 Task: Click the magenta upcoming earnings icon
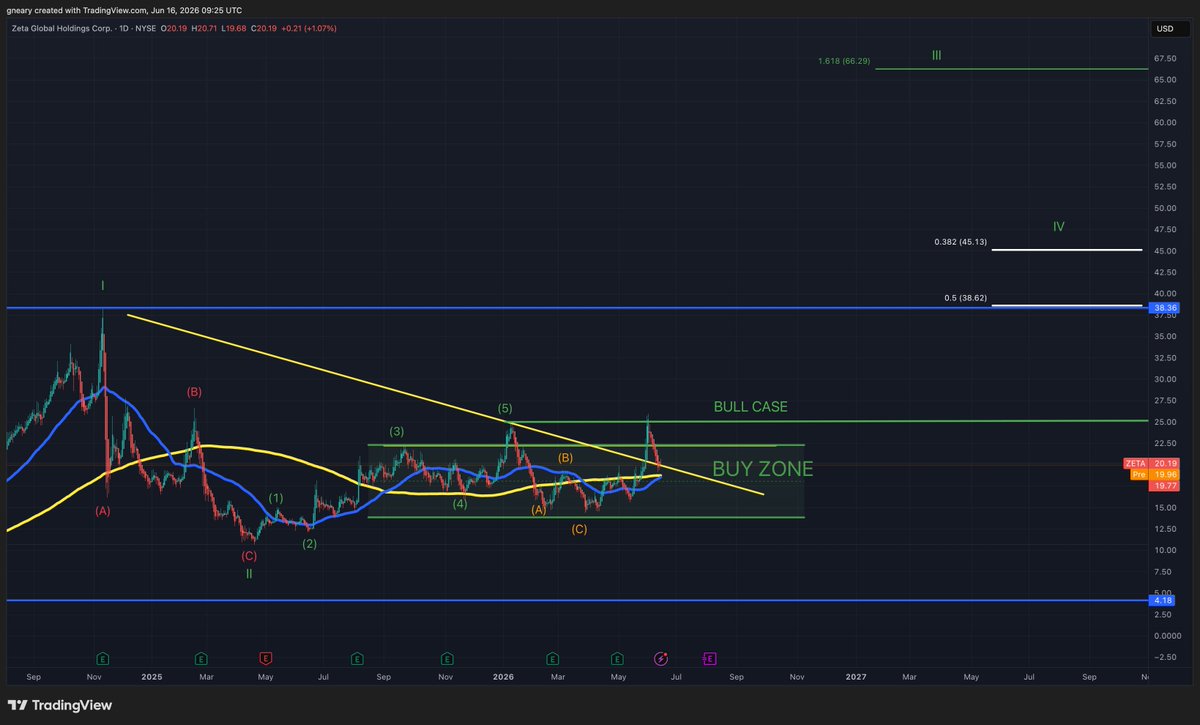(x=709, y=658)
